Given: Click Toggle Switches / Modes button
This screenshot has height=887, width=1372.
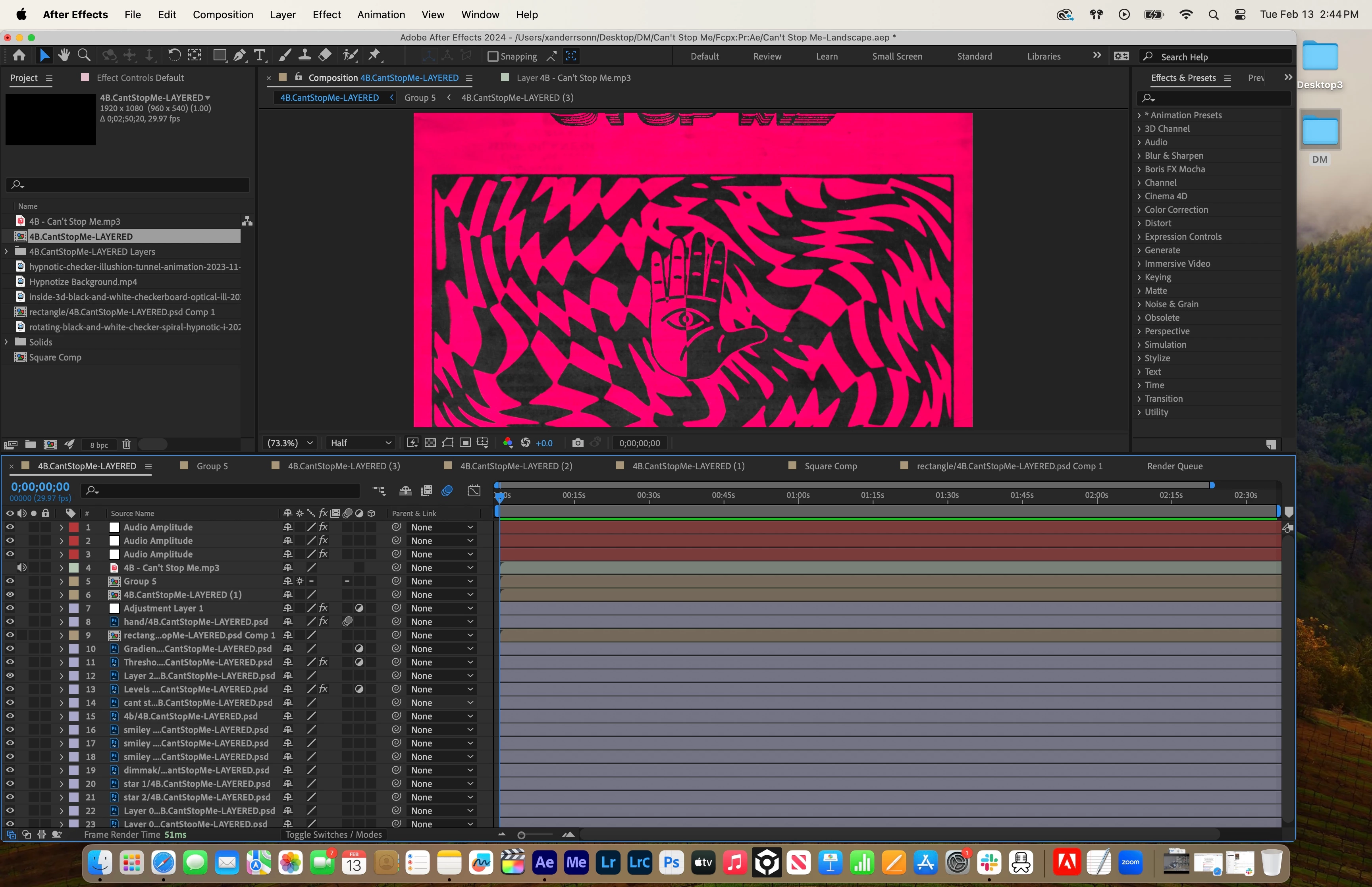Looking at the screenshot, I should coord(333,835).
